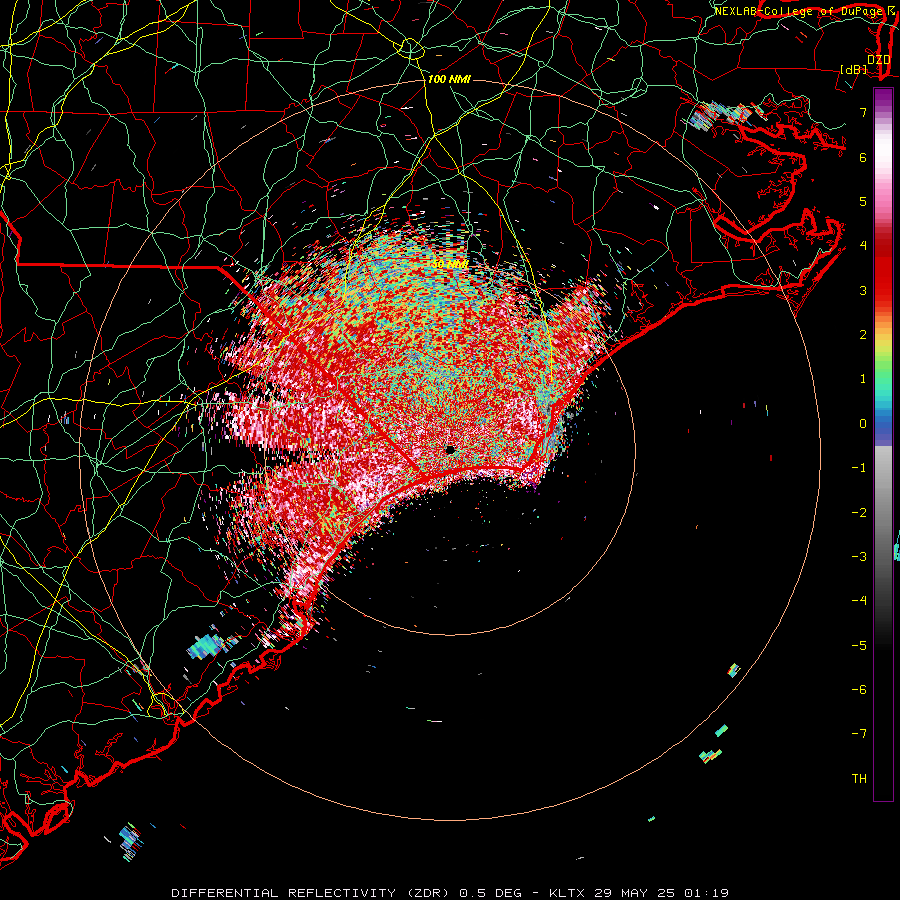Click the black radar site dot at center
900x900 pixels.
[x=450, y=449]
